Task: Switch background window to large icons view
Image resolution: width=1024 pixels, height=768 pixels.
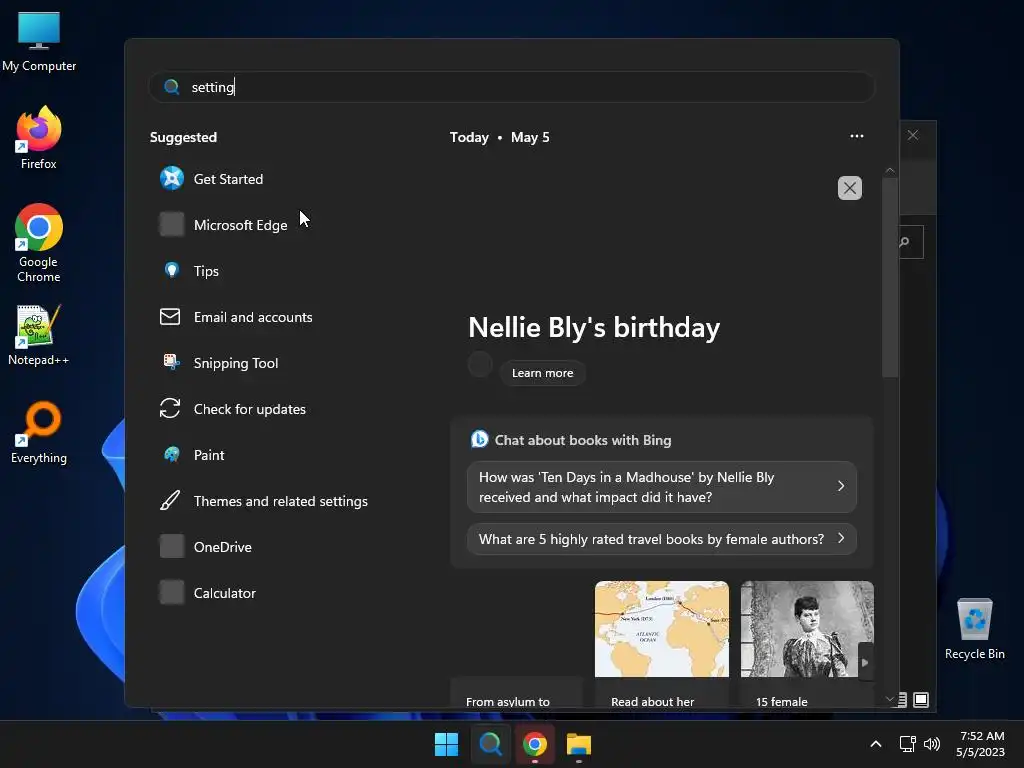Action: (x=921, y=699)
